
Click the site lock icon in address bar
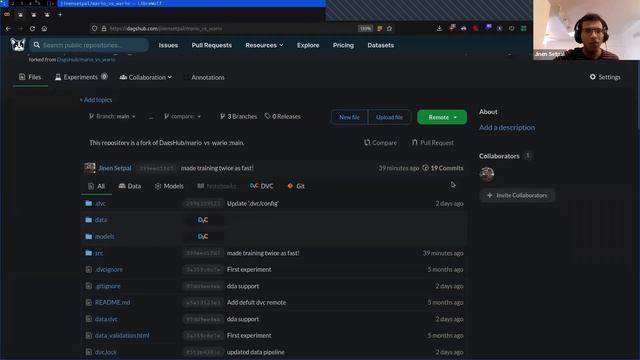[104, 29]
